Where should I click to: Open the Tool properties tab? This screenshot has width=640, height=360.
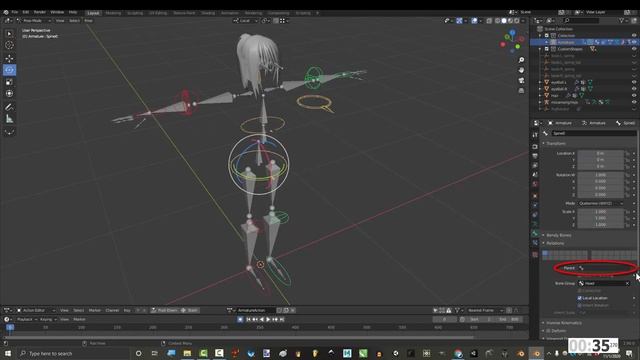point(535,135)
